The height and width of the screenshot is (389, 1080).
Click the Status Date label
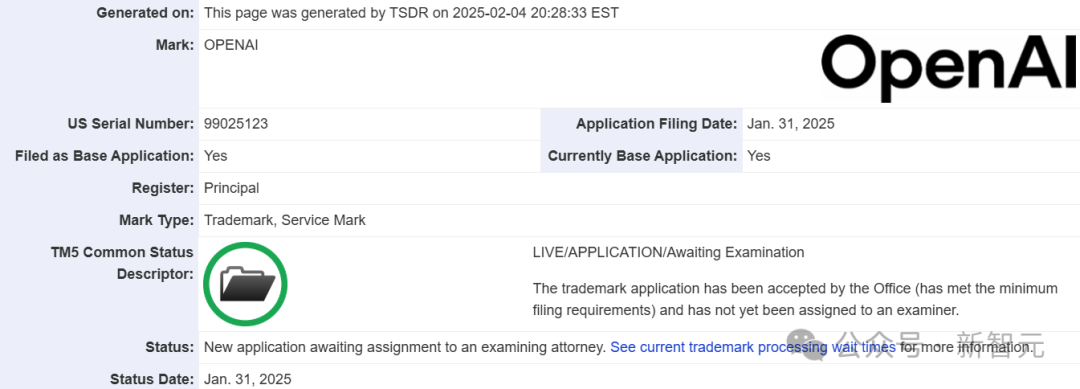152,379
